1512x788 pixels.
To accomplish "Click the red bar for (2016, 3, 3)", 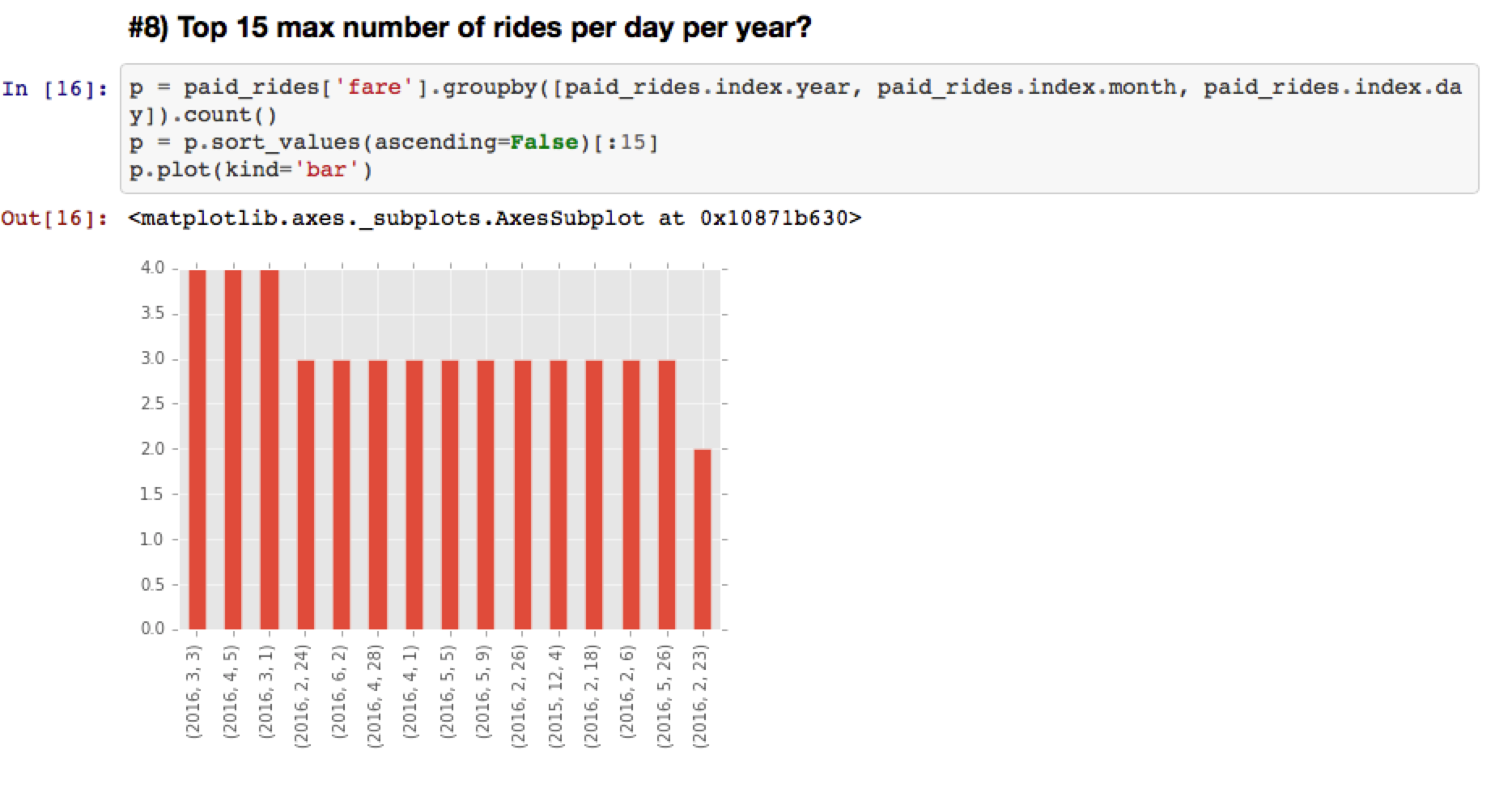I will tap(197, 449).
